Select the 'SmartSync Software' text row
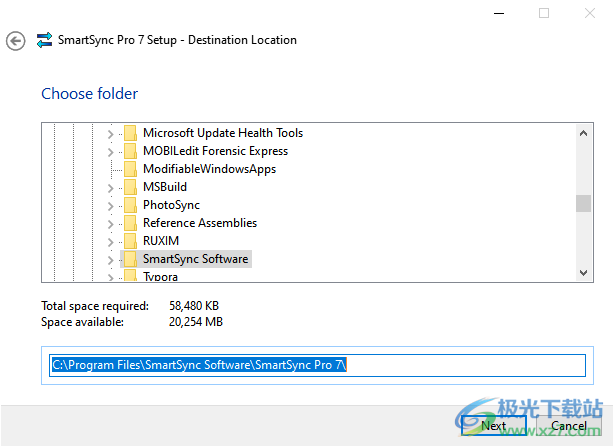614x447 pixels. point(195,259)
